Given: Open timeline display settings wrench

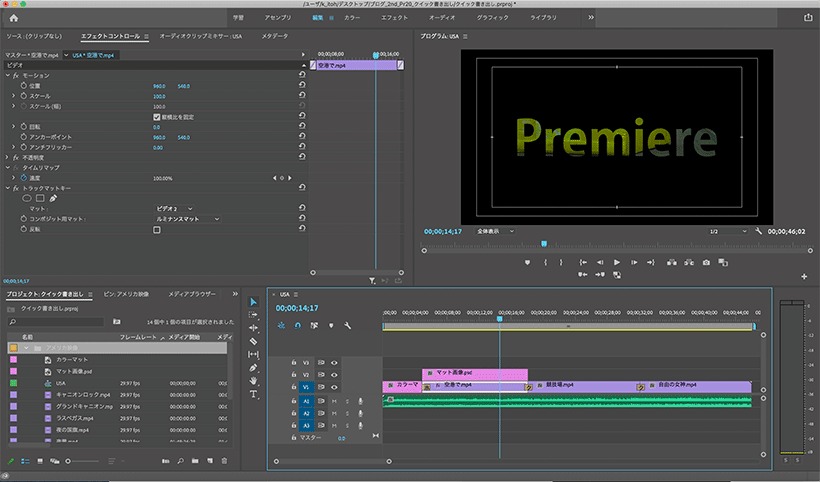Looking at the screenshot, I should coord(347,326).
